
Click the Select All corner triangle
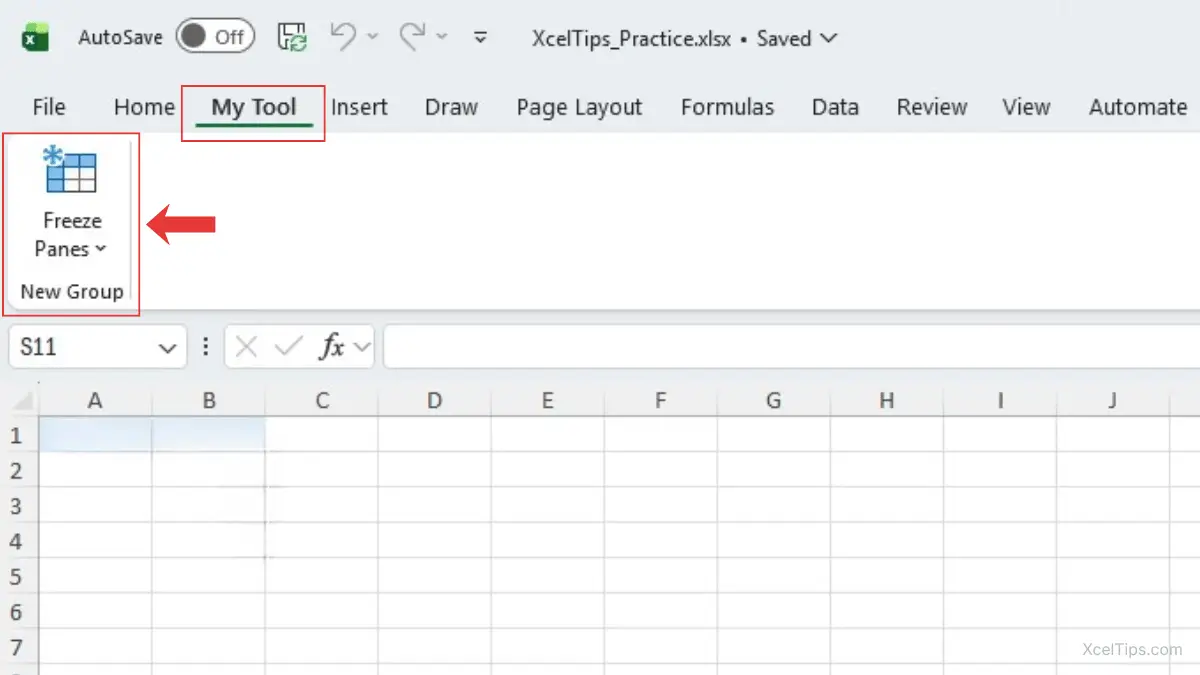(x=22, y=401)
